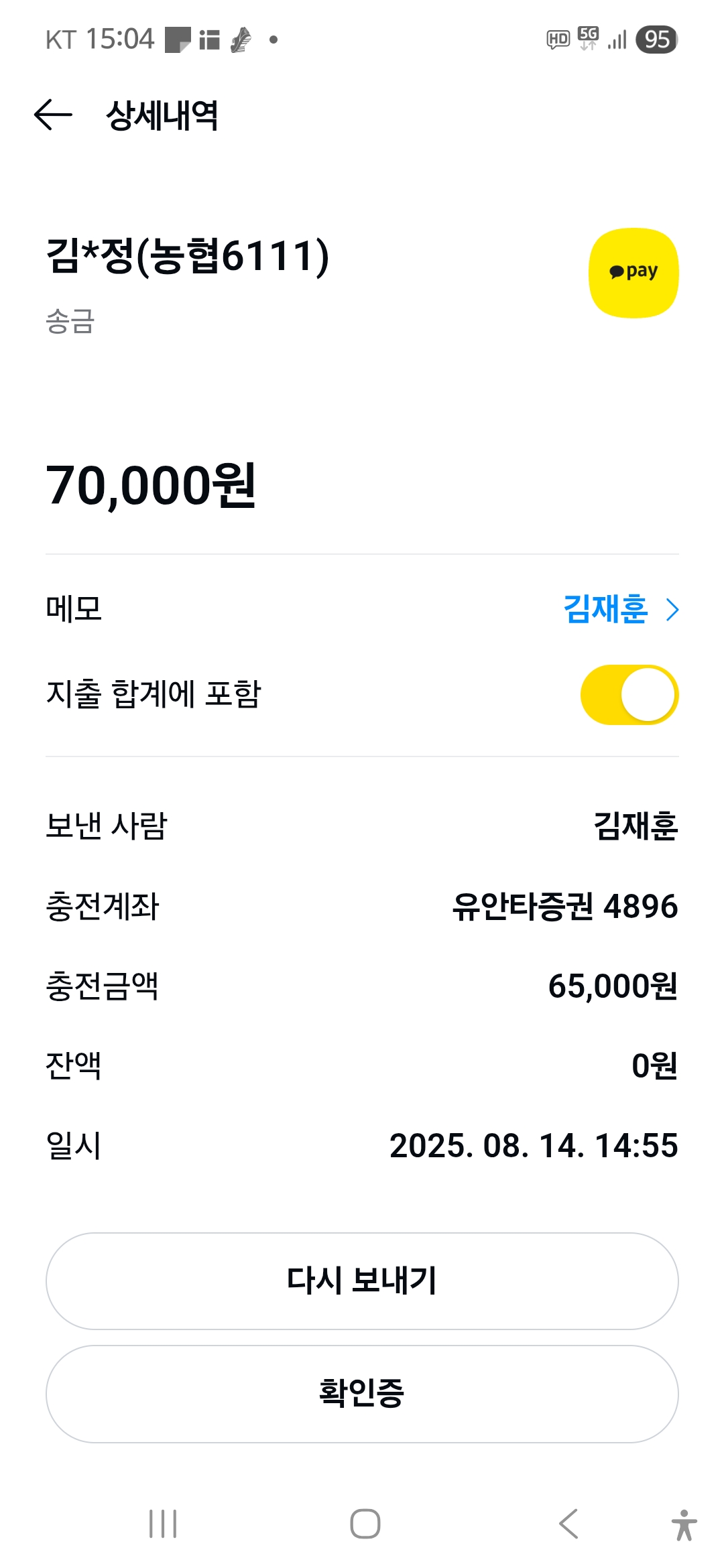The image size is (724, 1568).
Task: Tap the HD call status icon
Action: pos(558,40)
